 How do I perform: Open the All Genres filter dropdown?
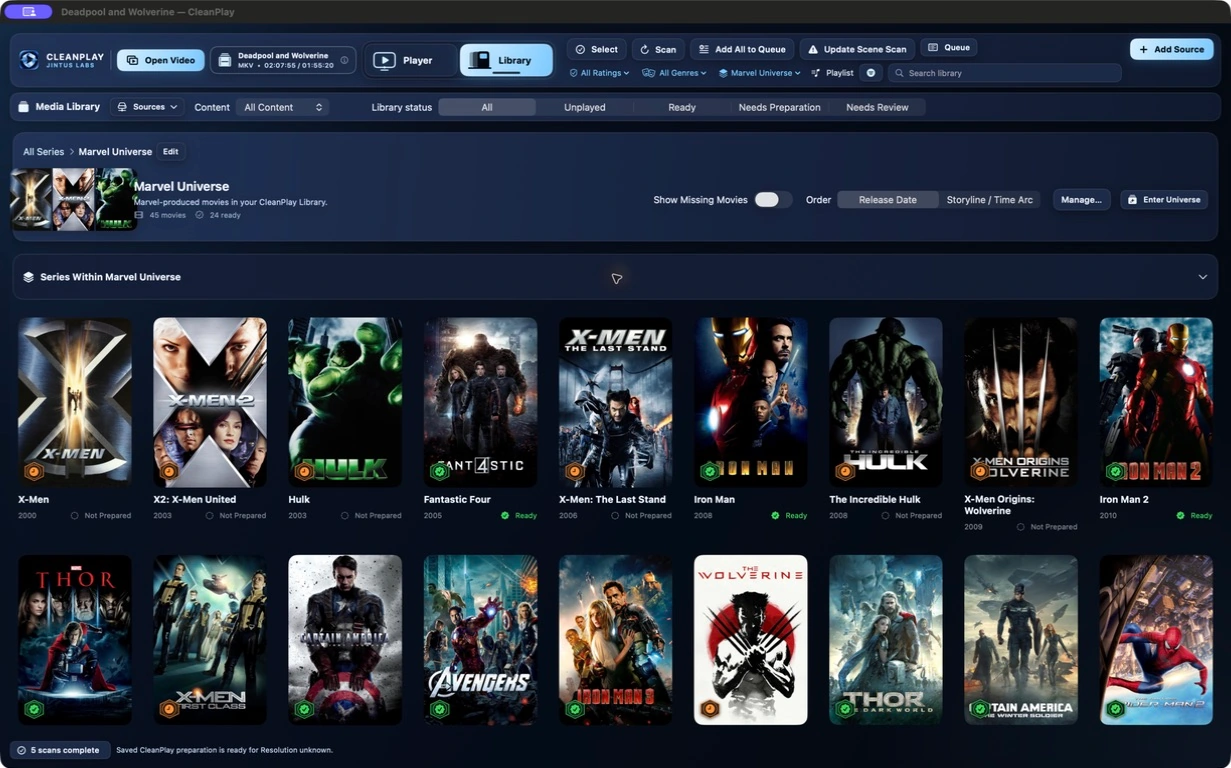point(675,73)
